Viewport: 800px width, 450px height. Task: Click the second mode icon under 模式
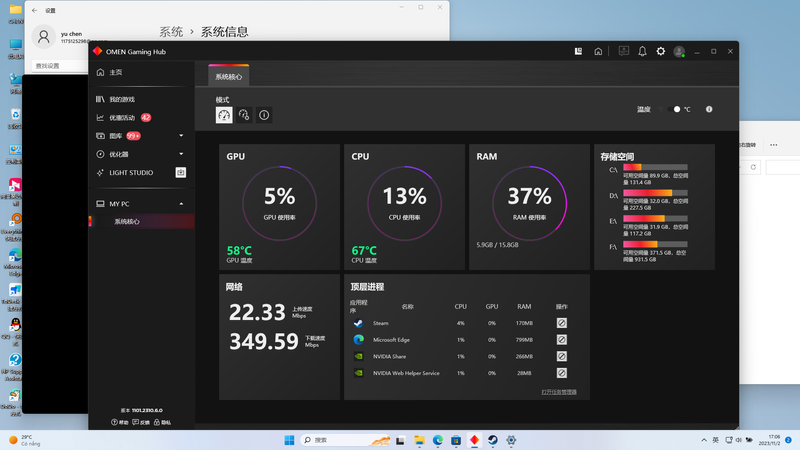[244, 115]
